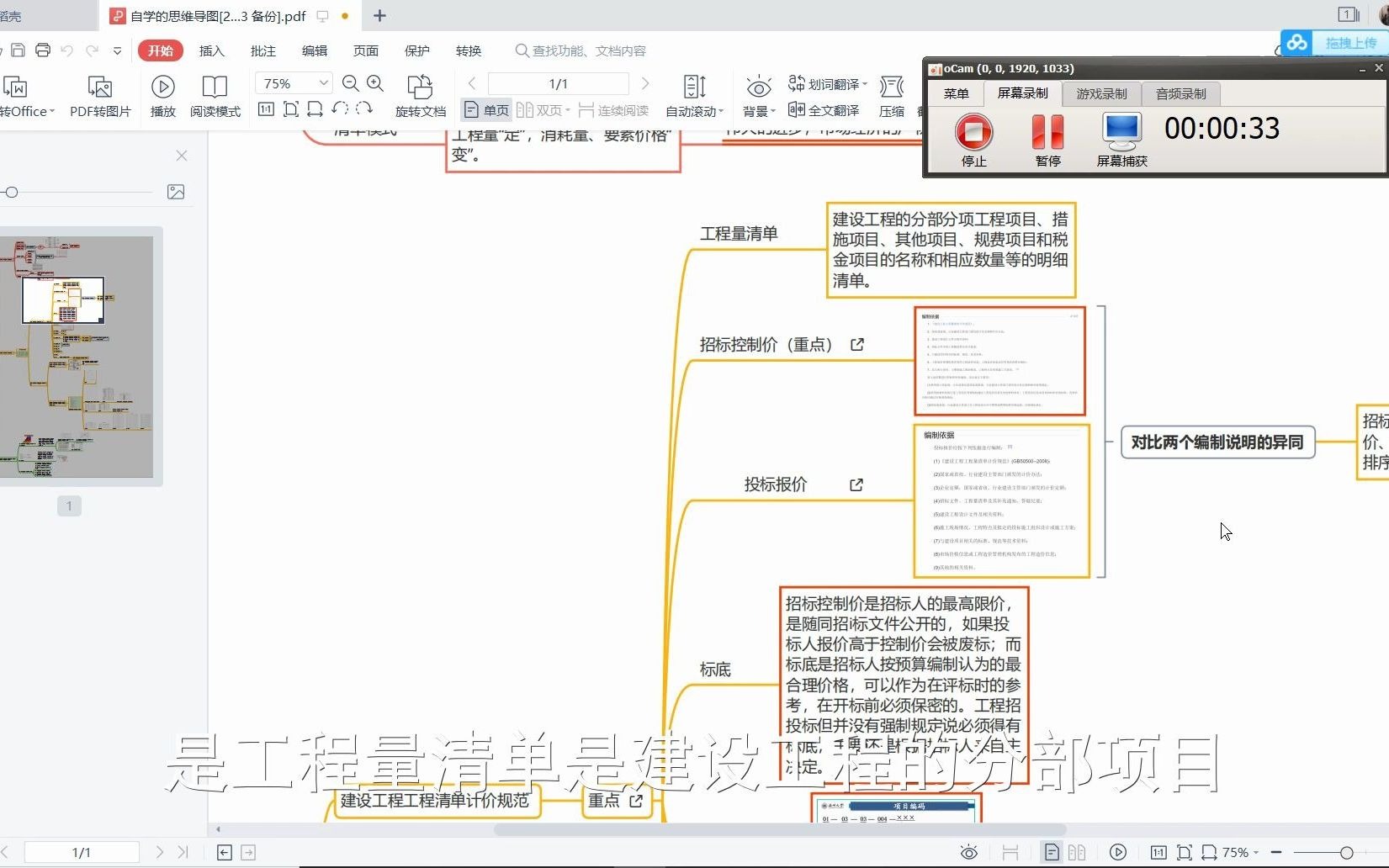The image size is (1389, 868).
Task: Open link icon beside 招标控制价（重点）
Action: (x=857, y=344)
